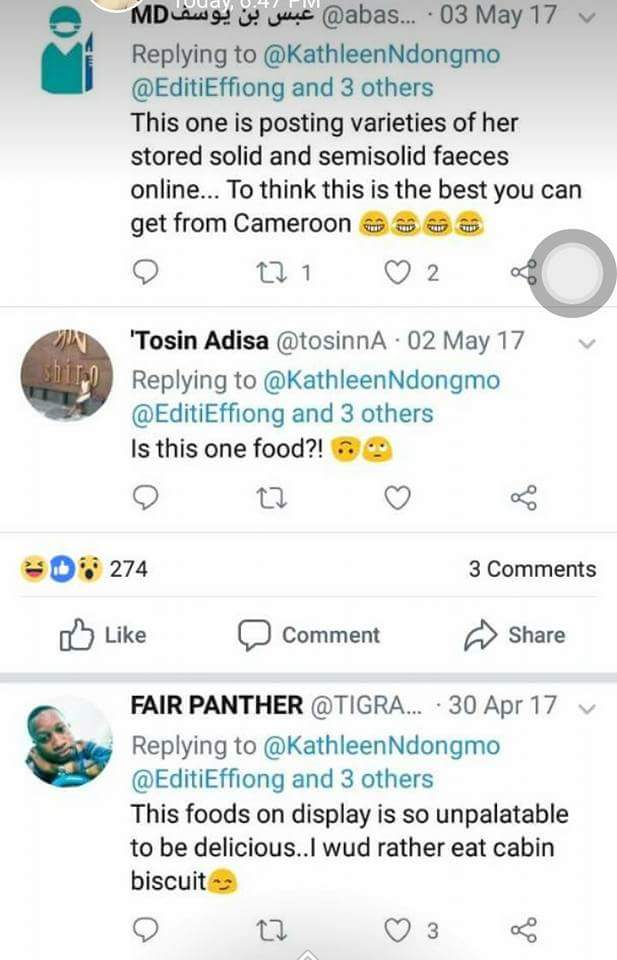Like the tweet with 2 likes

click(x=398, y=272)
